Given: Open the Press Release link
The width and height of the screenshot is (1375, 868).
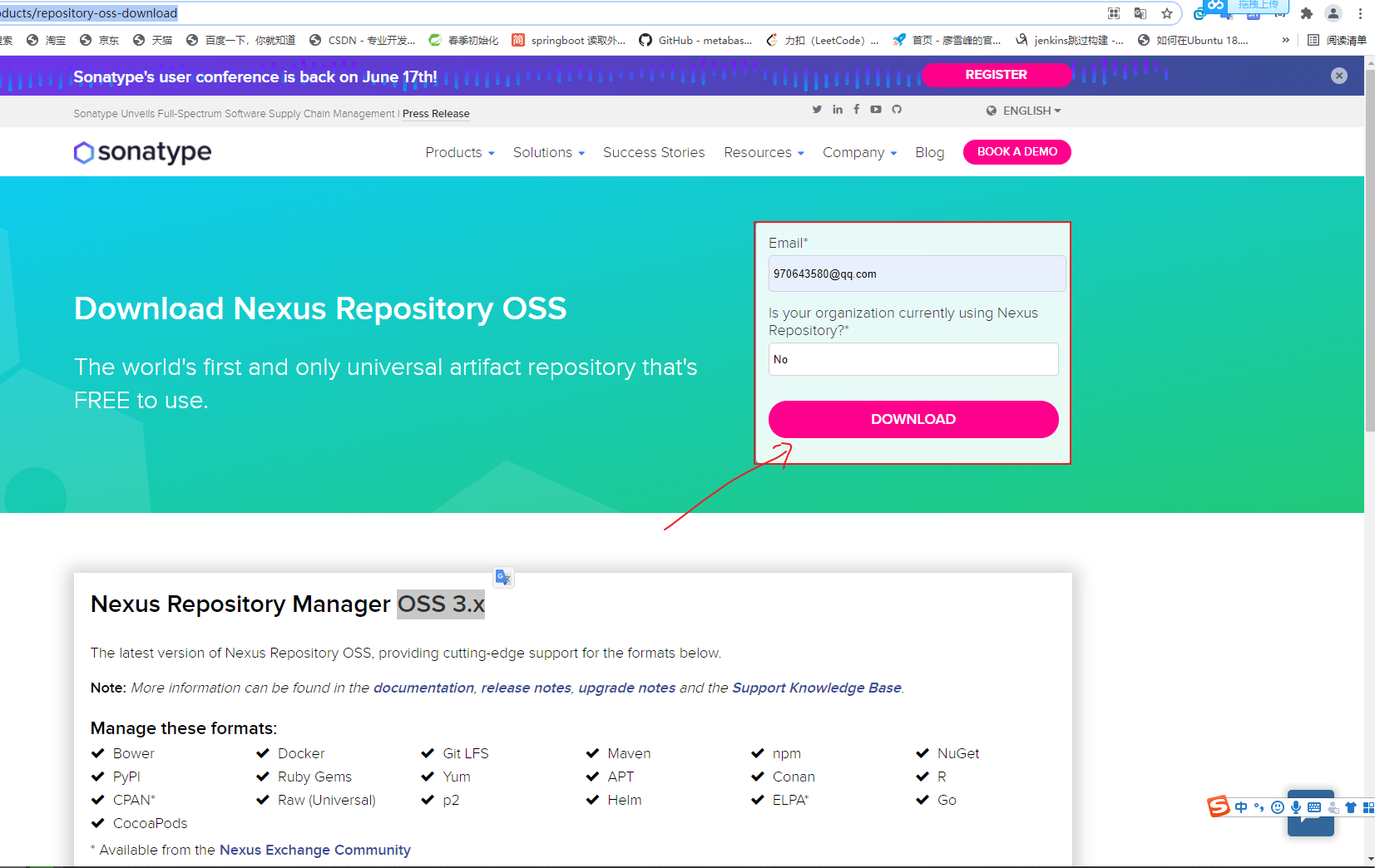Looking at the screenshot, I should click(x=435, y=113).
